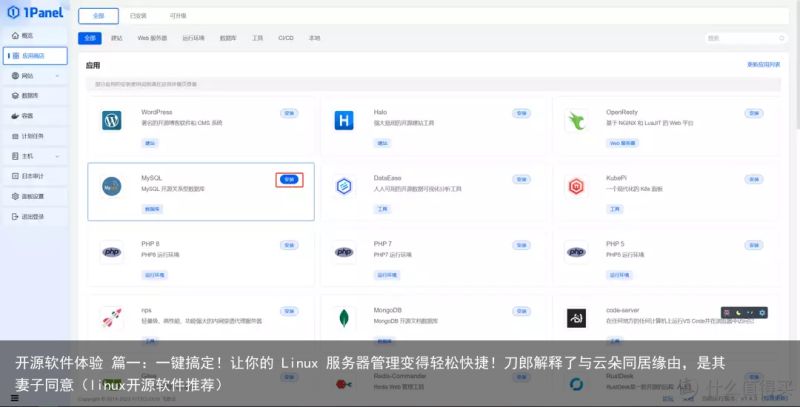Viewport: 800px width, 407px height.
Task: Install the WordPress app
Action: click(289, 113)
